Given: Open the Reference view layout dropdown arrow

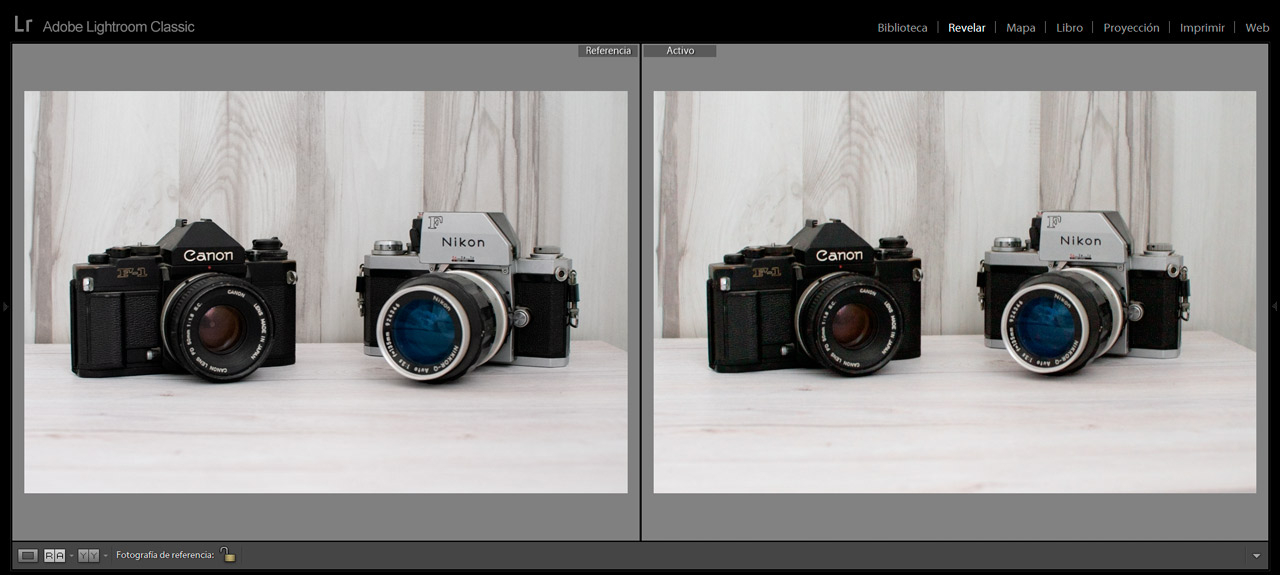Looking at the screenshot, I should (71, 556).
